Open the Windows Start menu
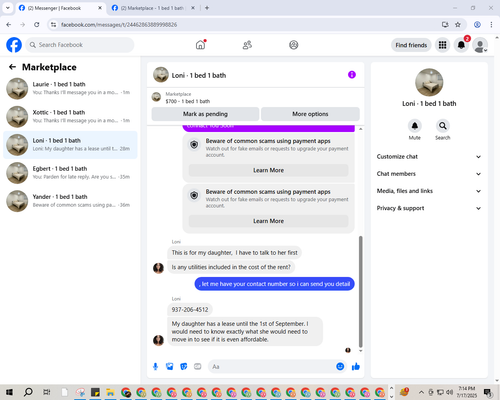 [x=9, y=392]
